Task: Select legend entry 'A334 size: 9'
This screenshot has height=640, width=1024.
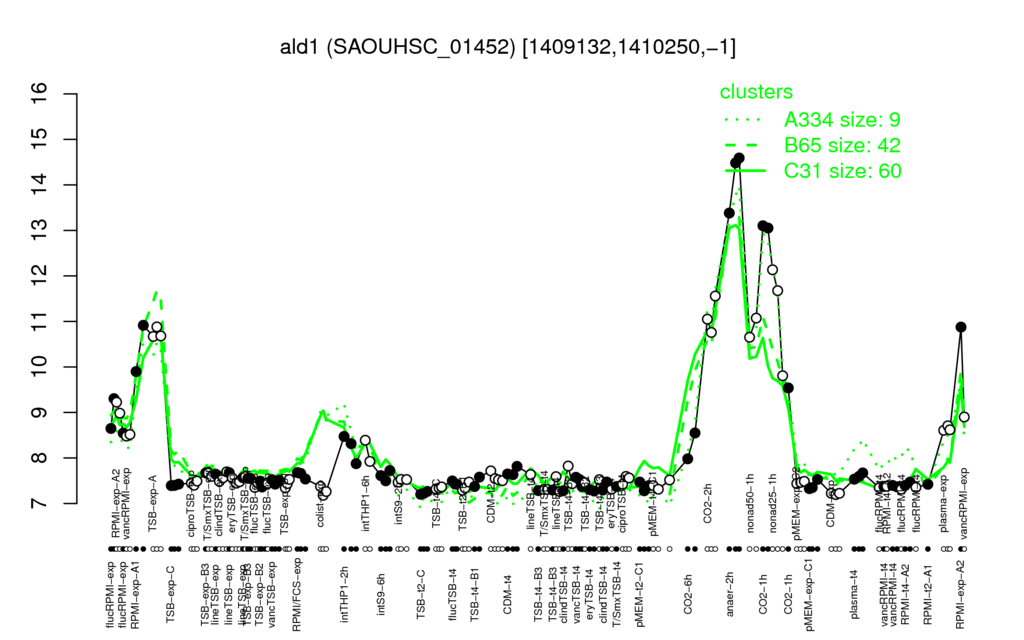Action: click(x=842, y=120)
